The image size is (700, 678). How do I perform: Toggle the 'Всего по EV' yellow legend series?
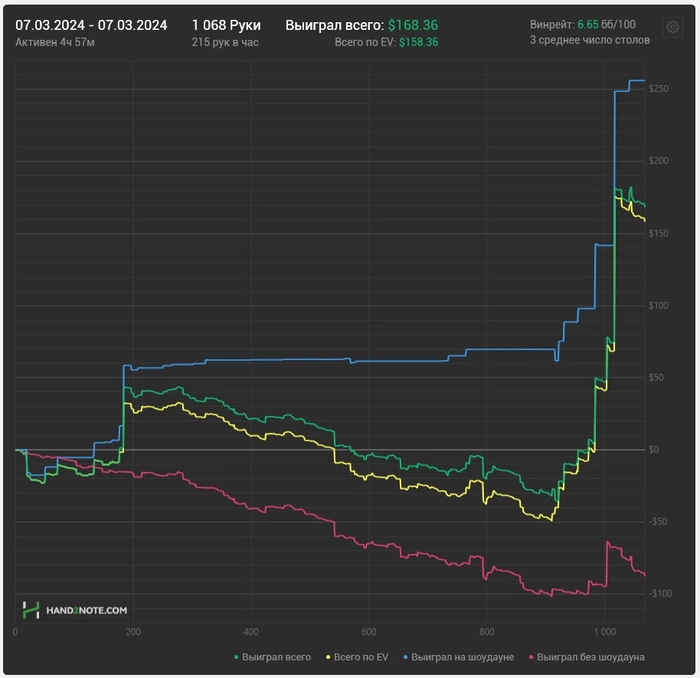pos(357,657)
